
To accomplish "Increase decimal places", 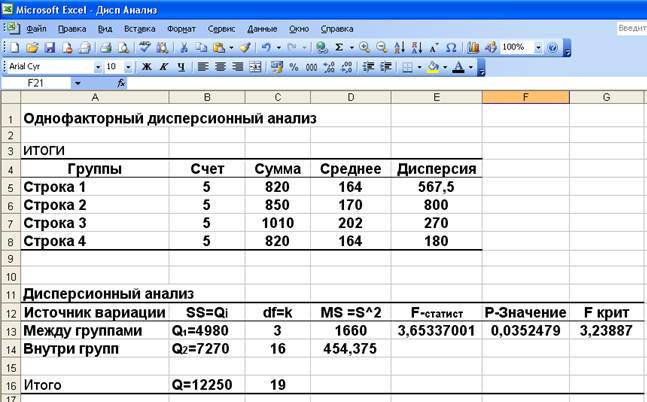I will pyautogui.click(x=329, y=67).
